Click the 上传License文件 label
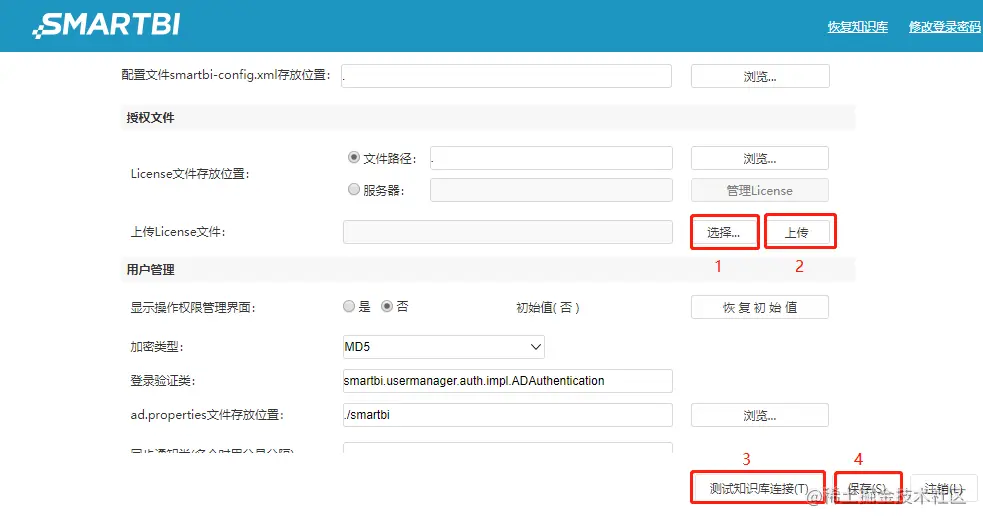This screenshot has width=983, height=523. [178, 232]
